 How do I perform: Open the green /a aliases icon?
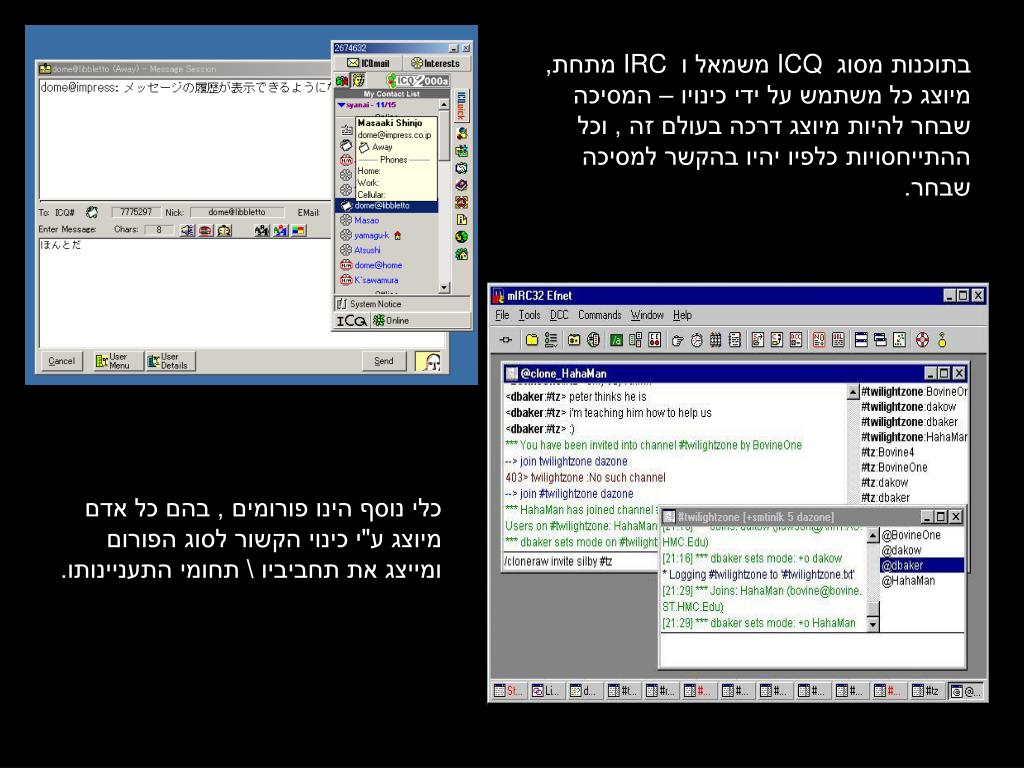616,340
